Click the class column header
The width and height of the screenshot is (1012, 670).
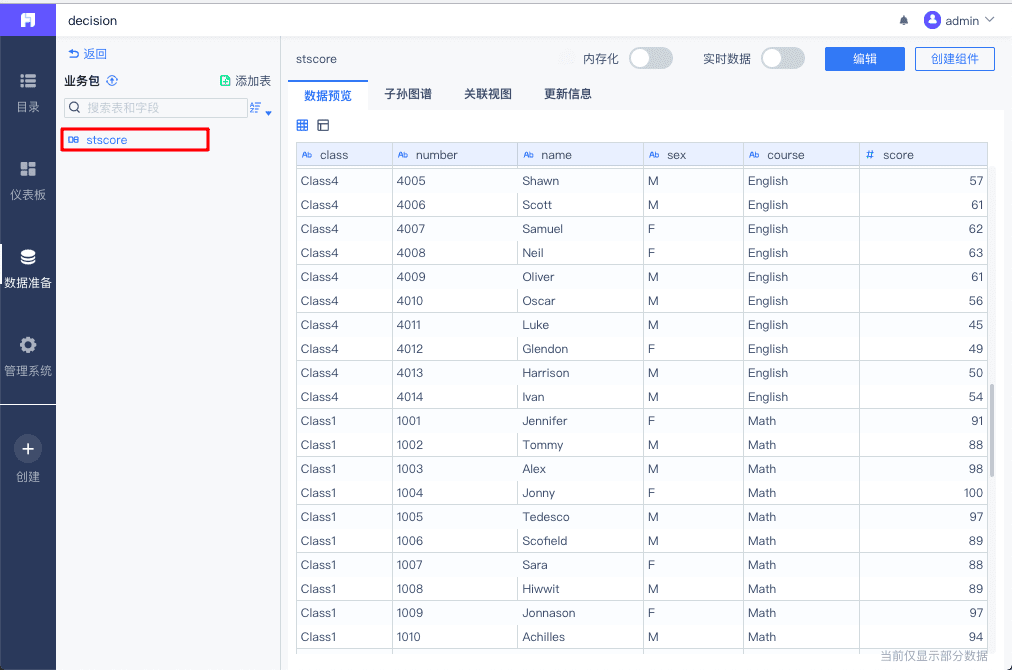coord(344,155)
